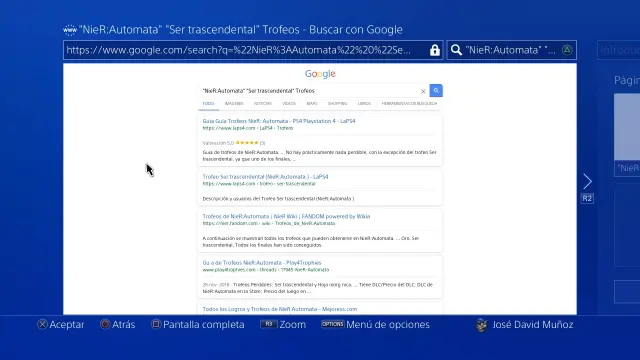The width and height of the screenshot is (640, 360).
Task: Open the Play4Trophies guide result
Action: pyautogui.click(x=262, y=262)
